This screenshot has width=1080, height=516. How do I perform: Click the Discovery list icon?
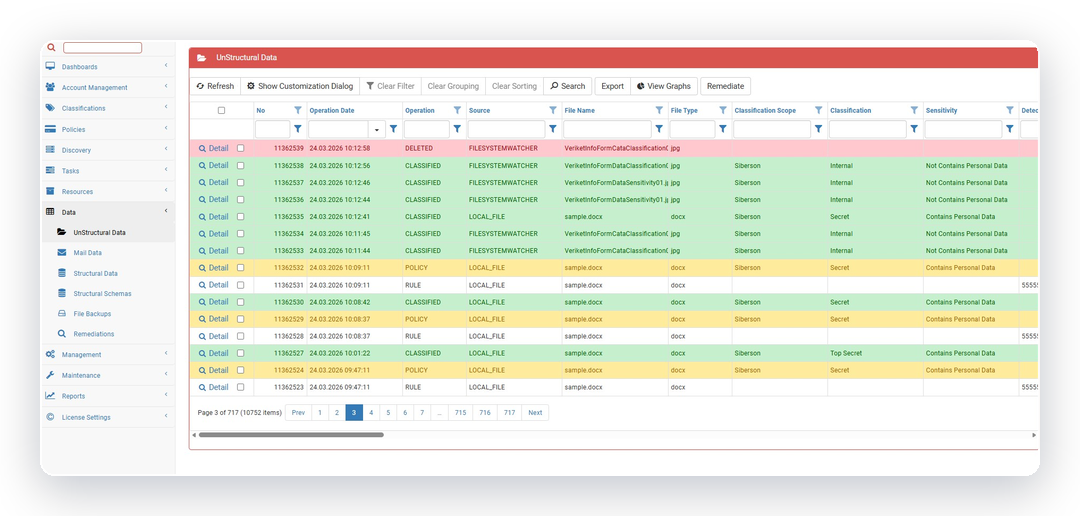[x=50, y=149]
